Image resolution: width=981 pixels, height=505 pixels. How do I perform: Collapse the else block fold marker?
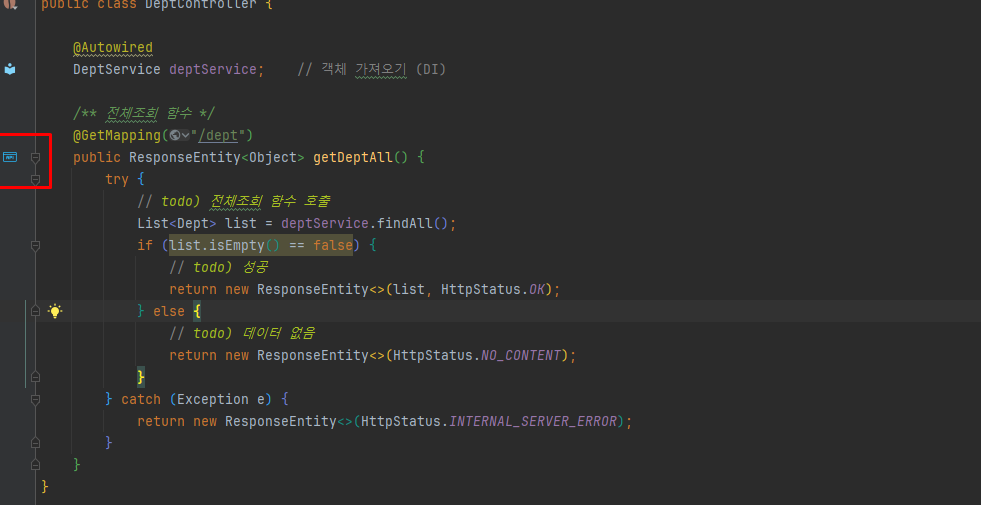[36, 310]
